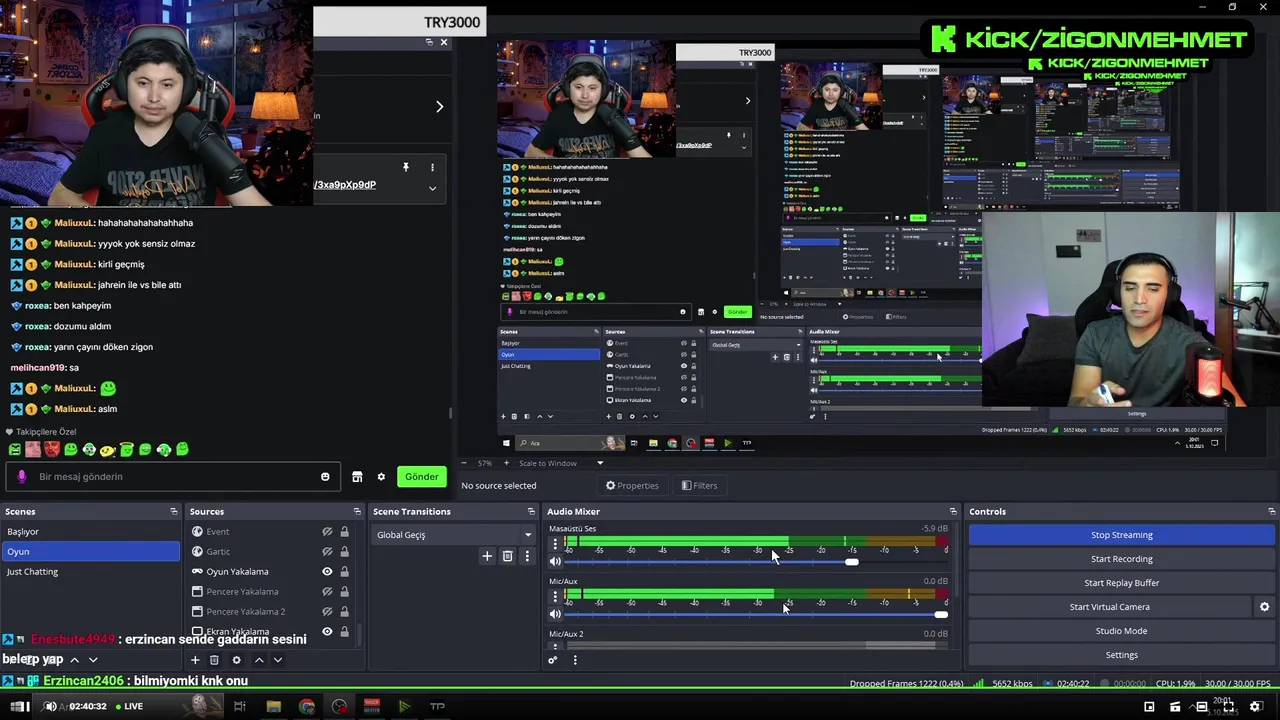Undock the Sources panel
The height and width of the screenshot is (720, 1280).
coord(358,512)
